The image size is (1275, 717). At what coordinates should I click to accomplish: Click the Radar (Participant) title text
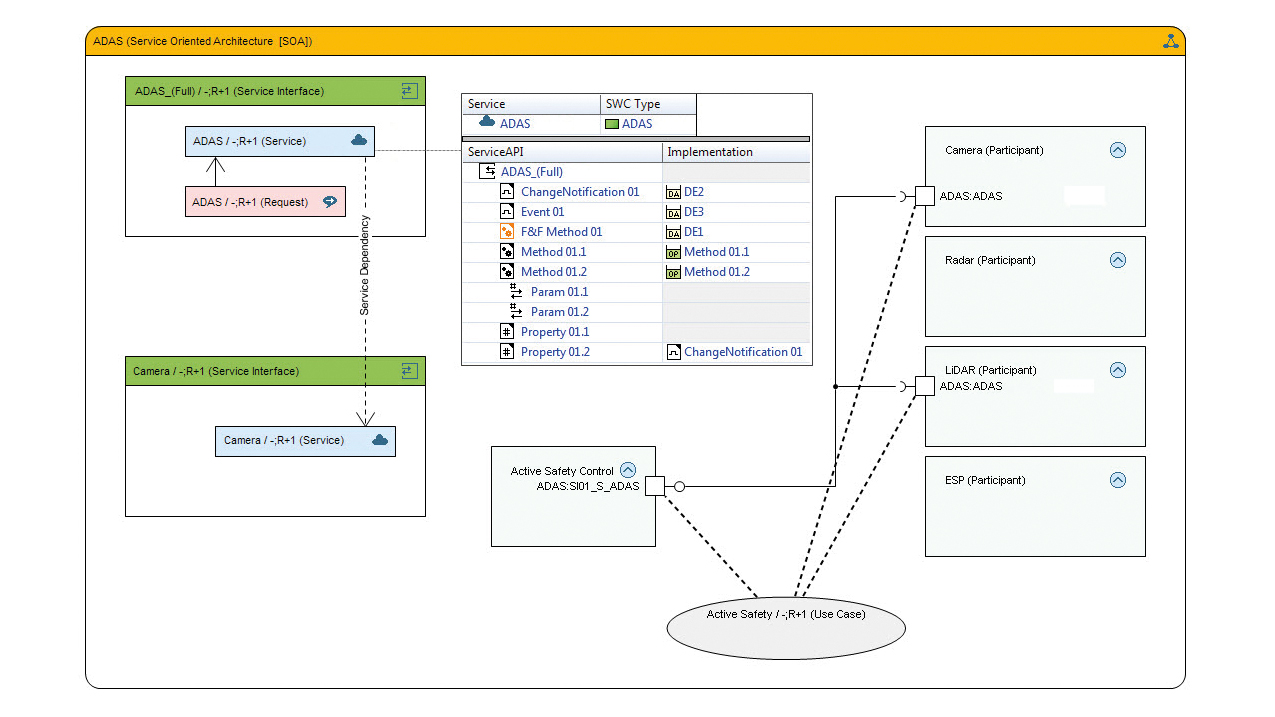[990, 260]
